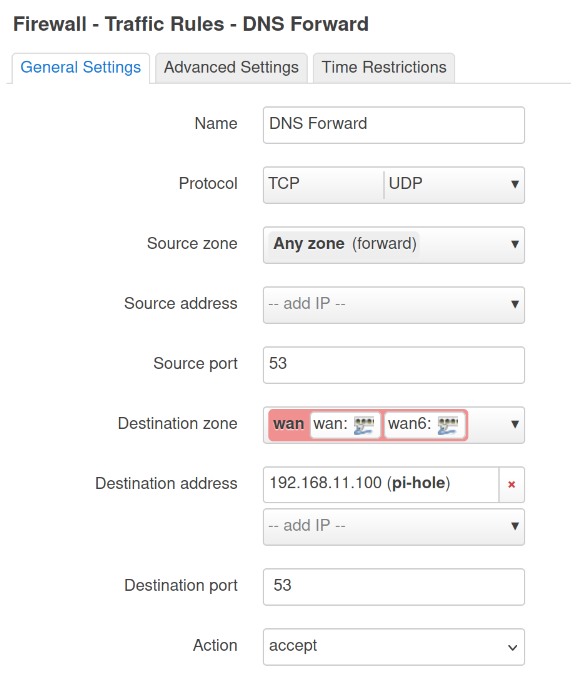The image size is (571, 695).
Task: Open the Protocol dropdown arrow
Action: click(x=515, y=184)
